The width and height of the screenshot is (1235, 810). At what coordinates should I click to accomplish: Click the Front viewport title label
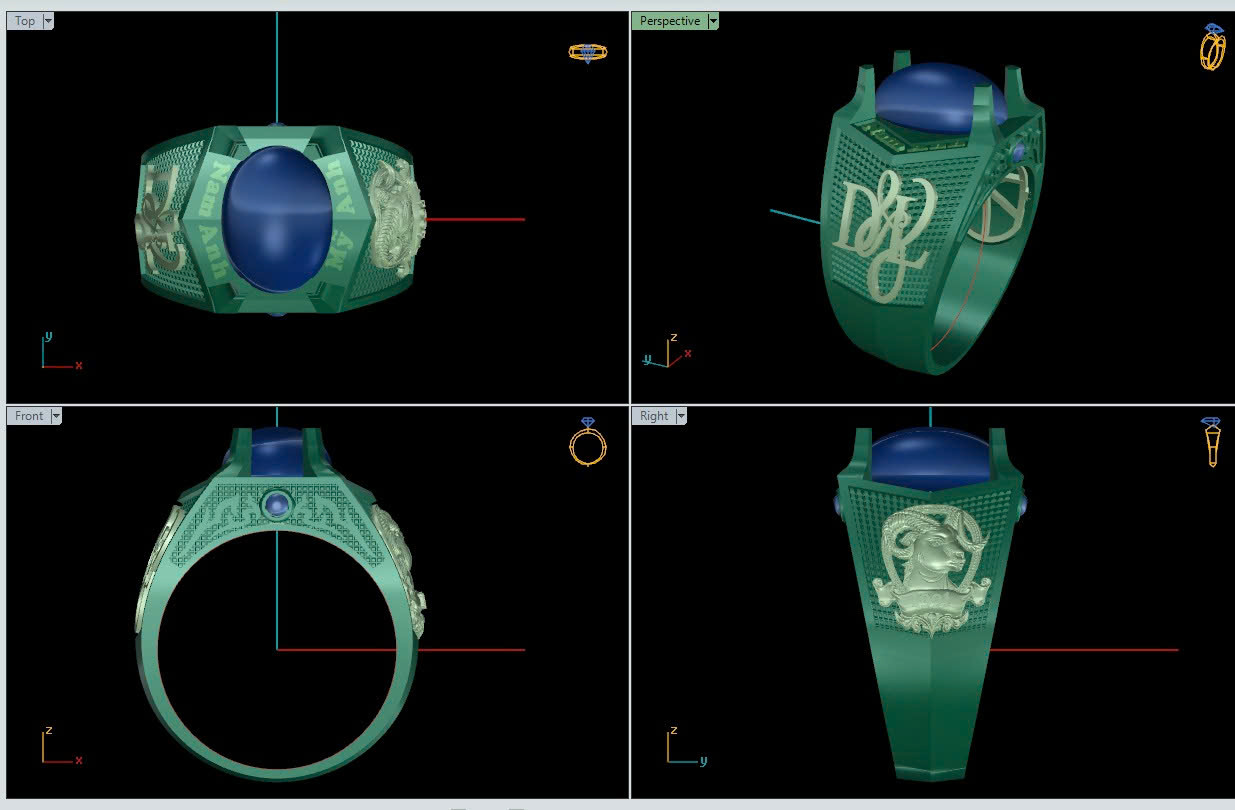(x=29, y=416)
